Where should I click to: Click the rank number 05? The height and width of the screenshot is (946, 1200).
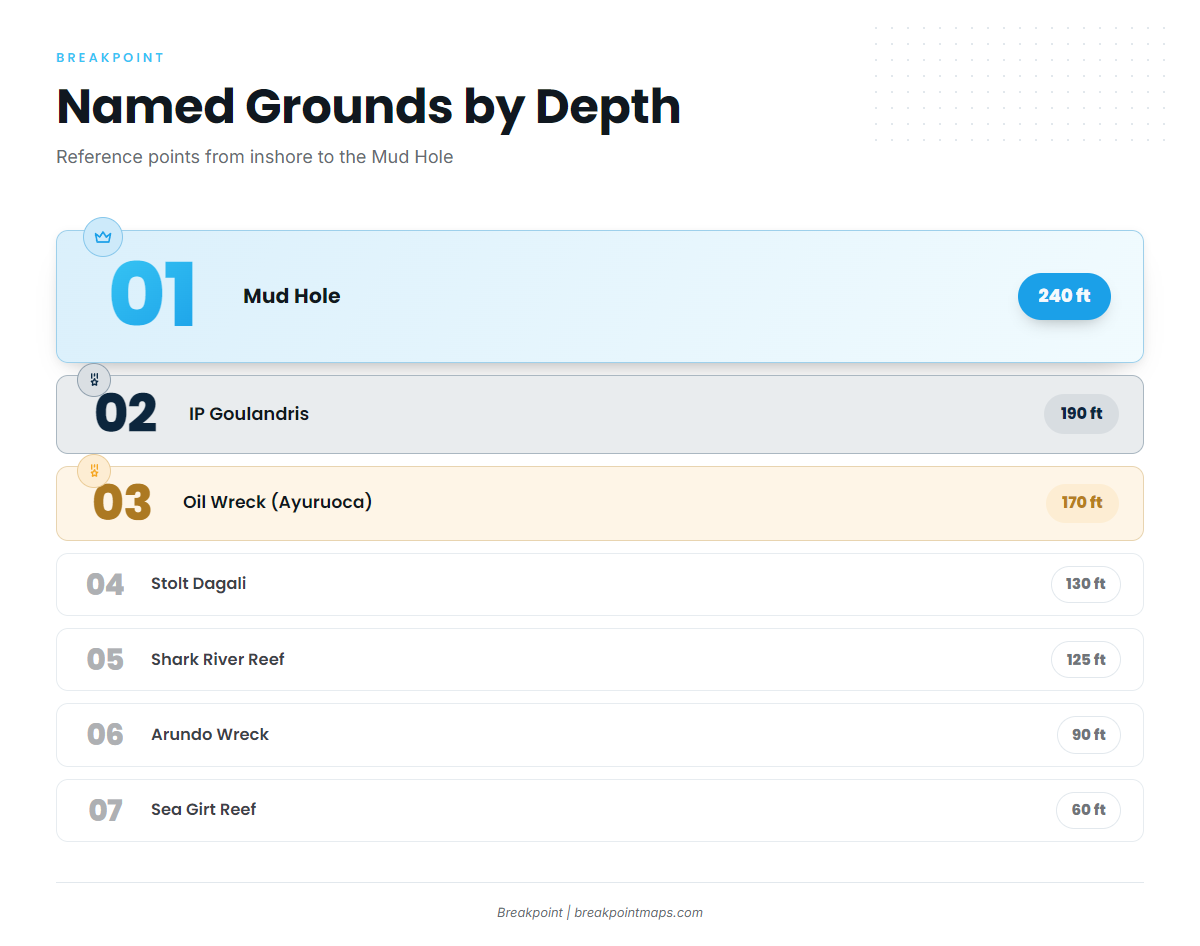105,660
